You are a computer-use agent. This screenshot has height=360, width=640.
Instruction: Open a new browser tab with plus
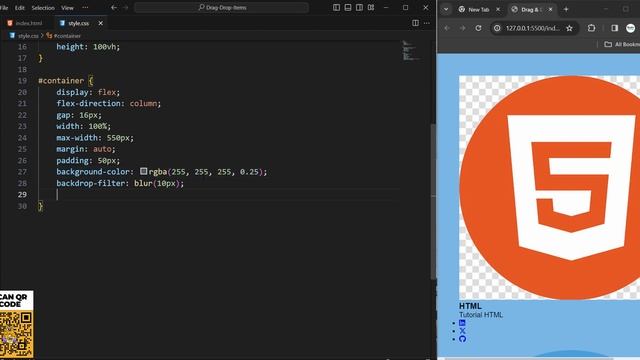pyautogui.click(x=566, y=9)
